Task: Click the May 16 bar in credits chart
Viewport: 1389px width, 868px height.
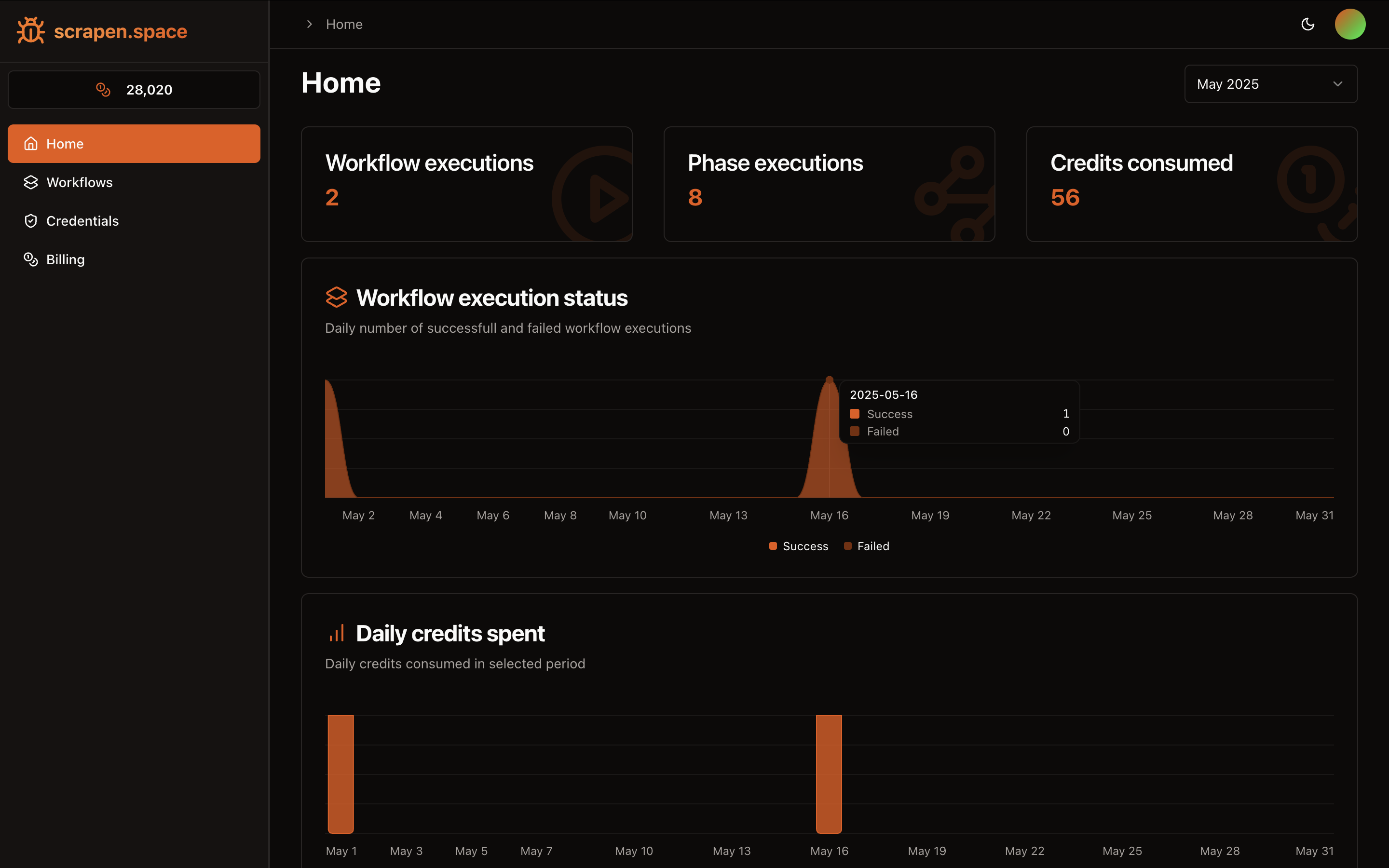Action: click(x=829, y=774)
